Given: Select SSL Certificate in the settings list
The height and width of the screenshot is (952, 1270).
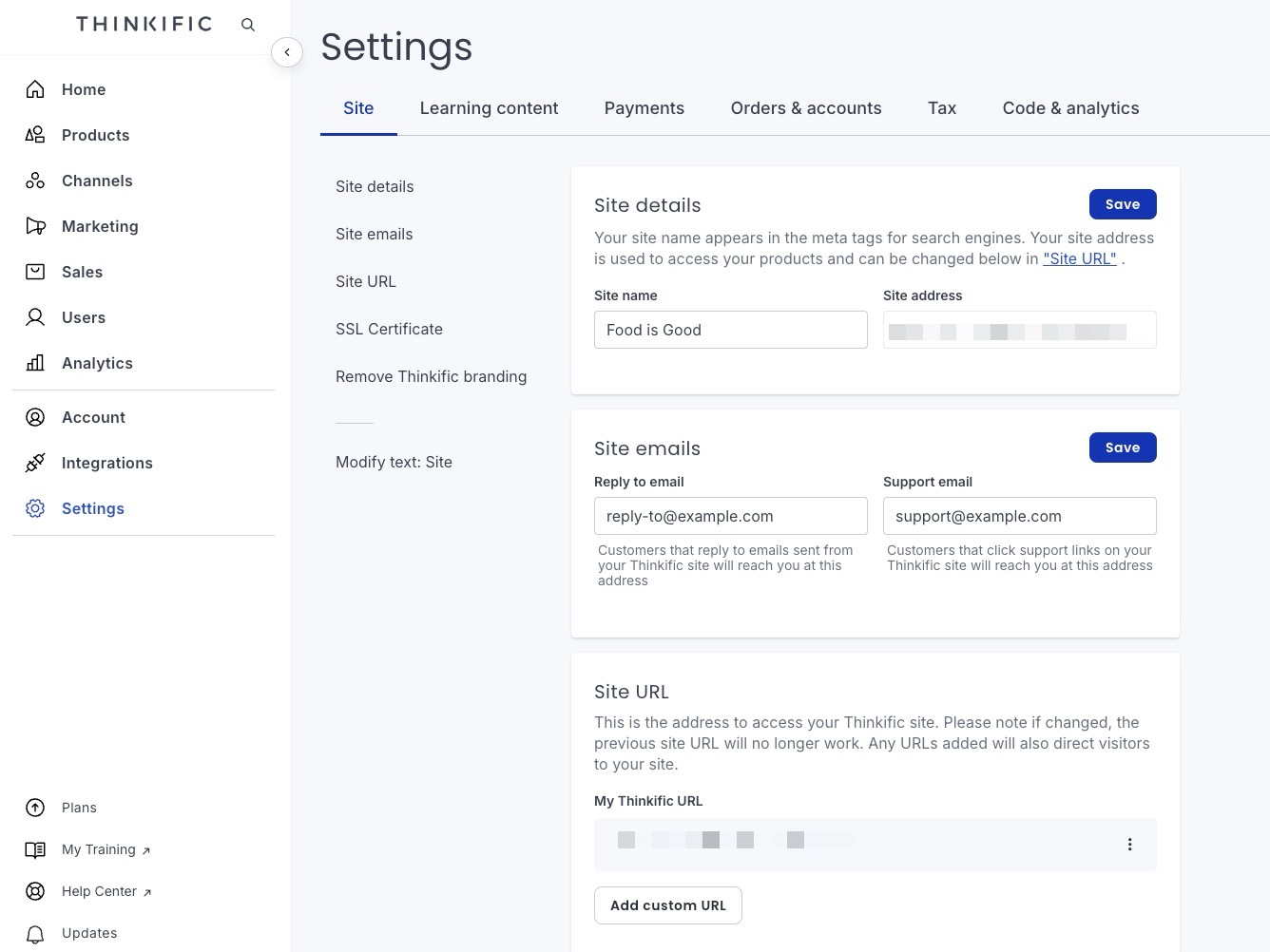Looking at the screenshot, I should pyautogui.click(x=389, y=329).
